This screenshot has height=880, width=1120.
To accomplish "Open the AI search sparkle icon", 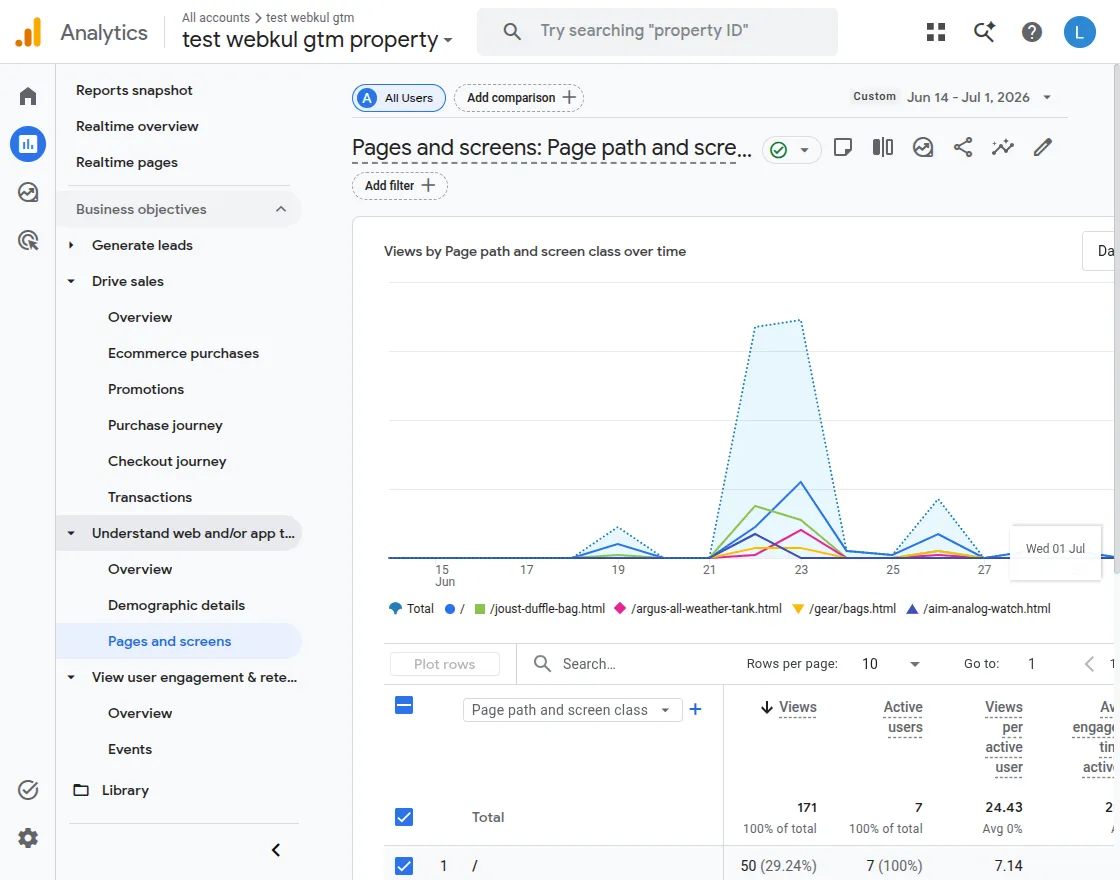I will (x=984, y=32).
